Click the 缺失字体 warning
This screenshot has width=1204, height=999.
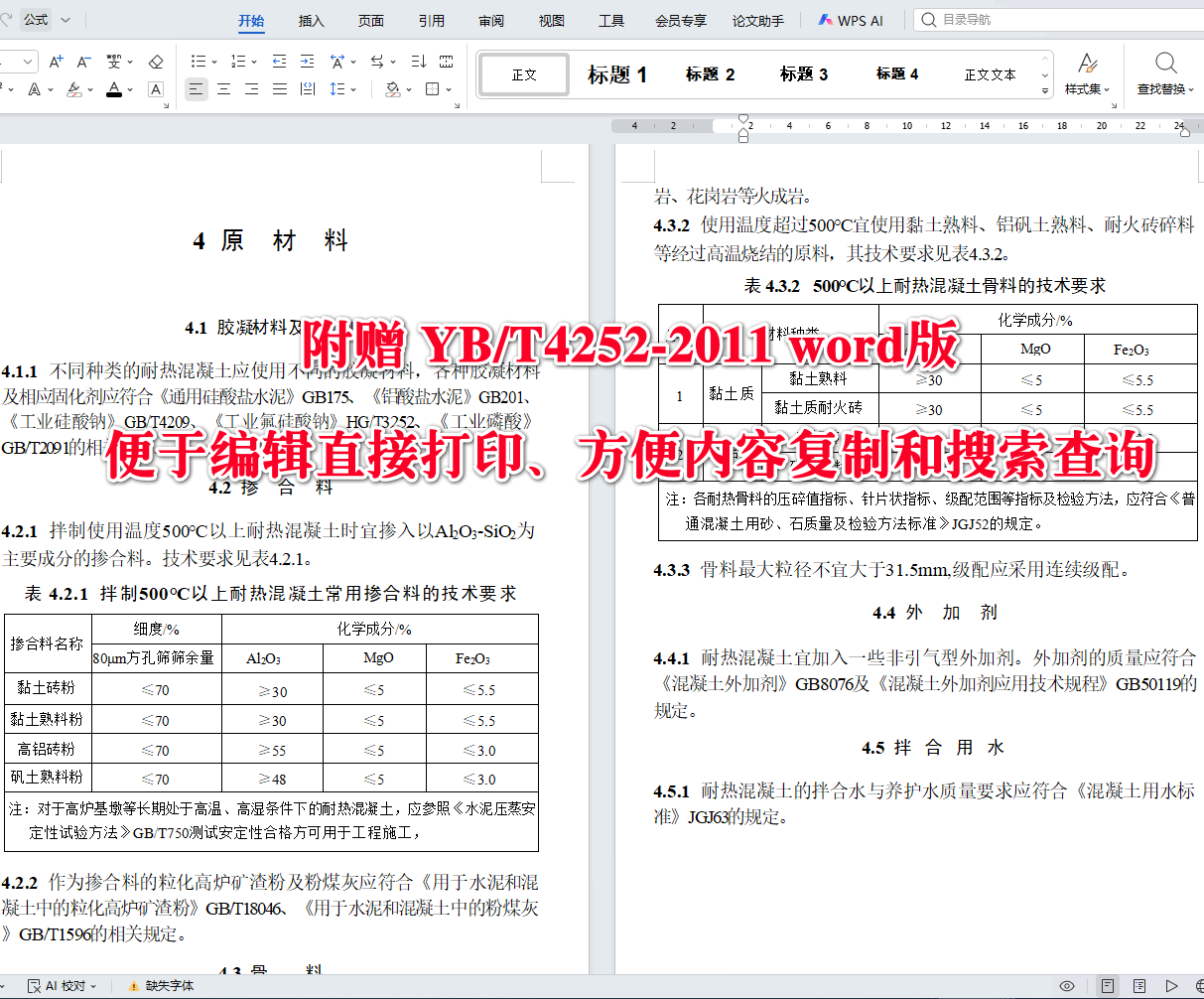pos(161,986)
